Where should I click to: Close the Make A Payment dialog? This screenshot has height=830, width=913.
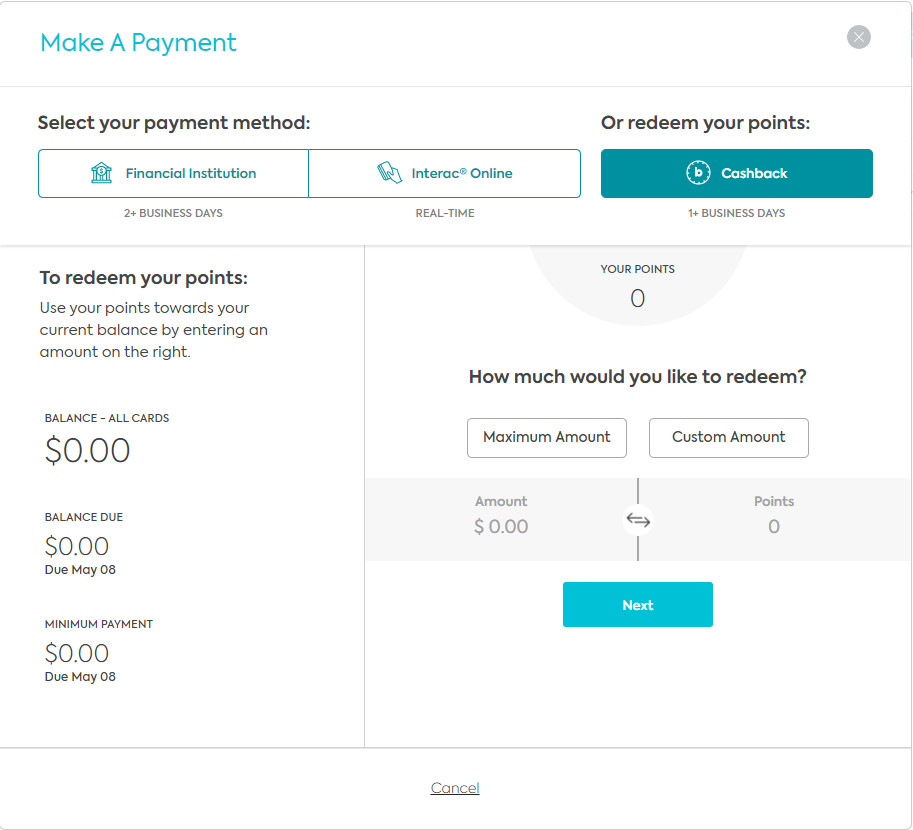point(858,38)
